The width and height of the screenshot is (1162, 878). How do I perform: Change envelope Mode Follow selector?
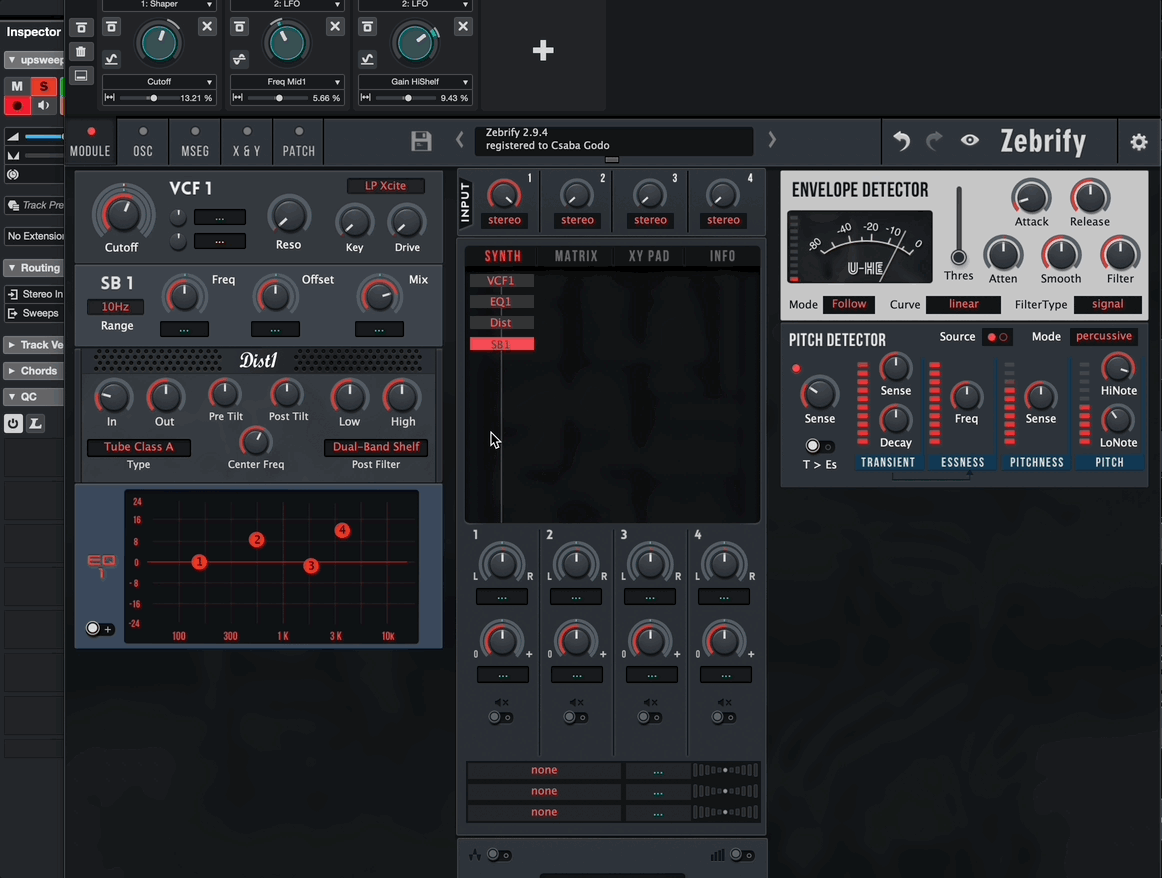point(849,305)
